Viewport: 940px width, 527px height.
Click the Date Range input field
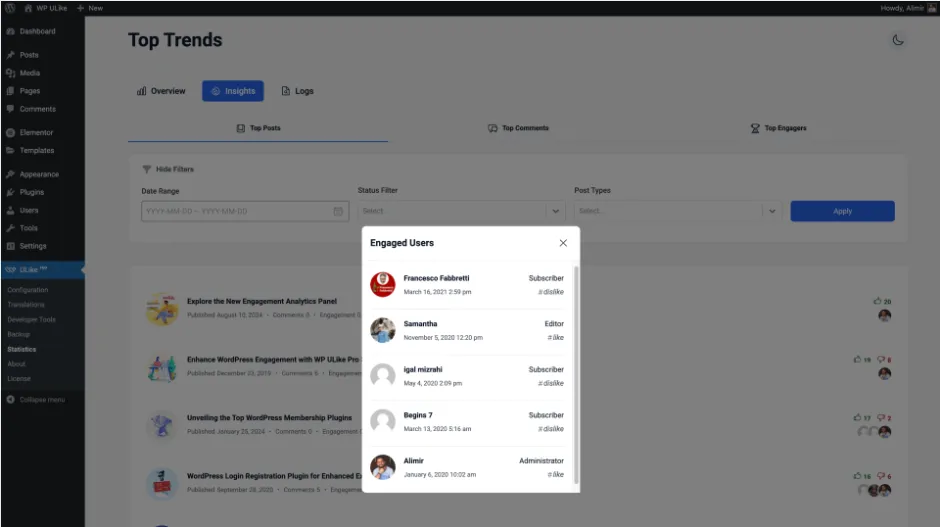(245, 211)
